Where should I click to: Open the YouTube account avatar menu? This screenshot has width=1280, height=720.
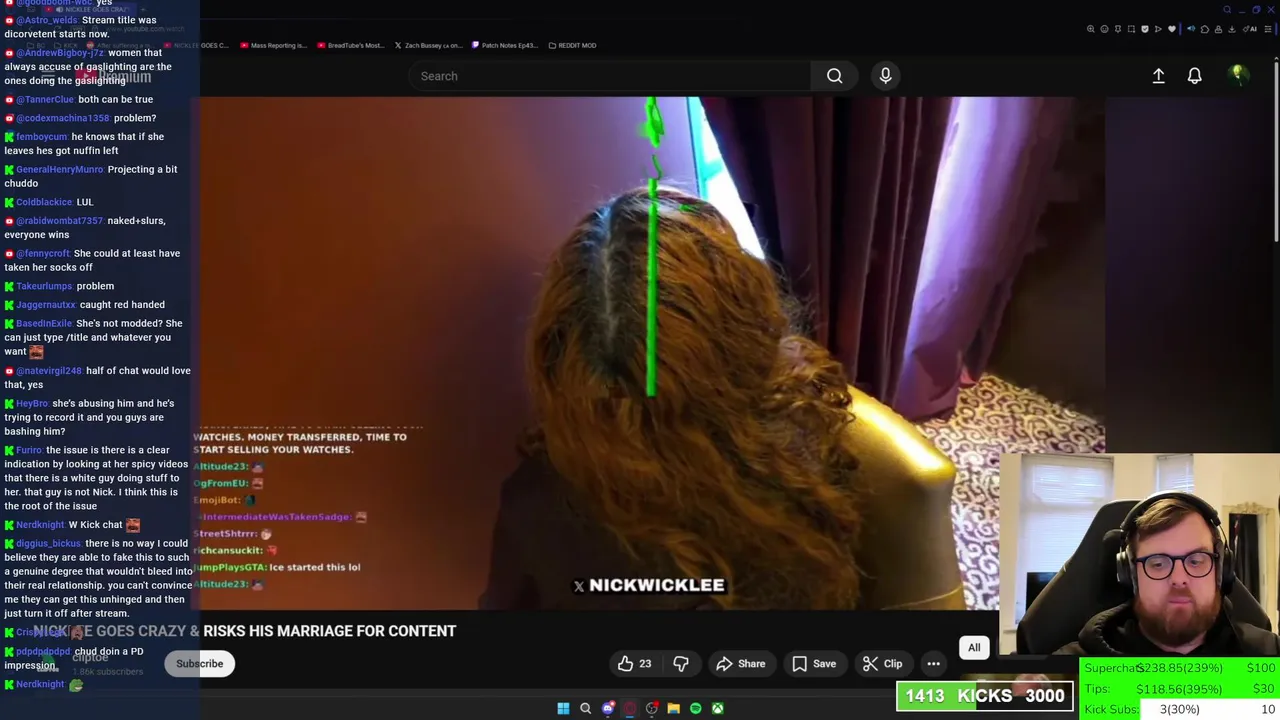1238,75
